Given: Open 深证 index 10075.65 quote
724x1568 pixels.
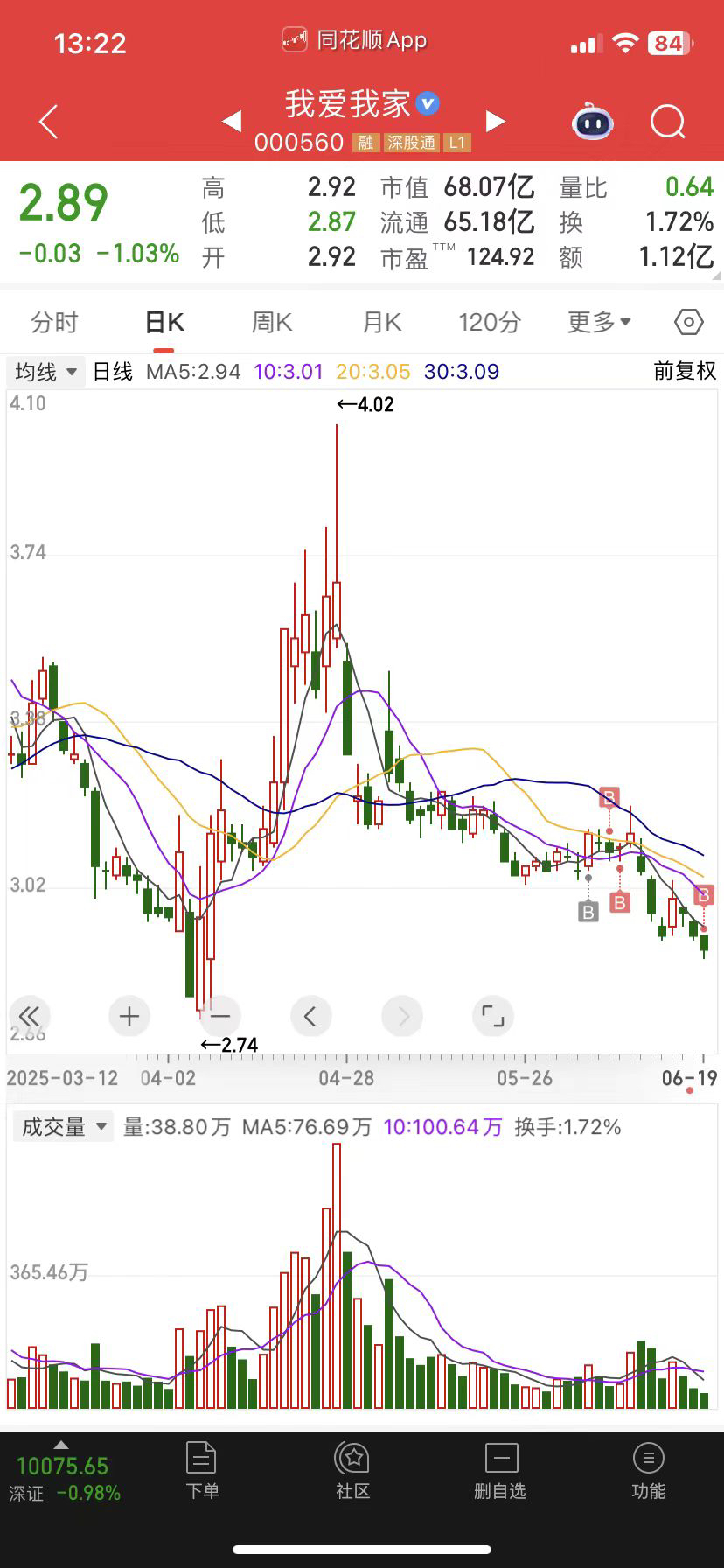Looking at the screenshot, I should tap(63, 1466).
